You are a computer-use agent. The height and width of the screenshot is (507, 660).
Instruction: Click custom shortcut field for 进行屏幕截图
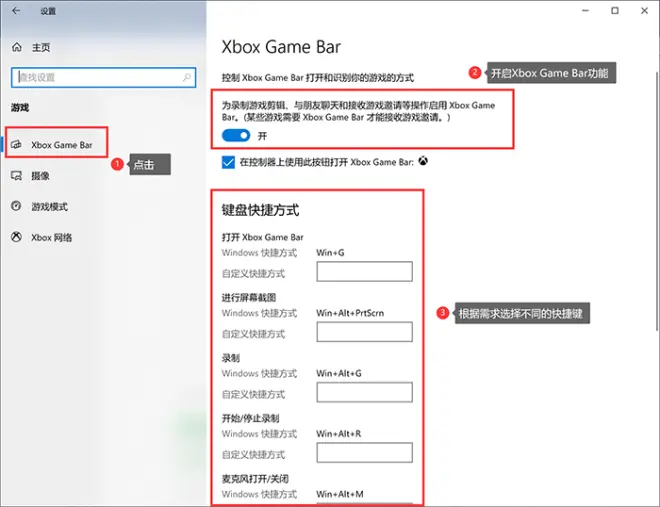365,332
